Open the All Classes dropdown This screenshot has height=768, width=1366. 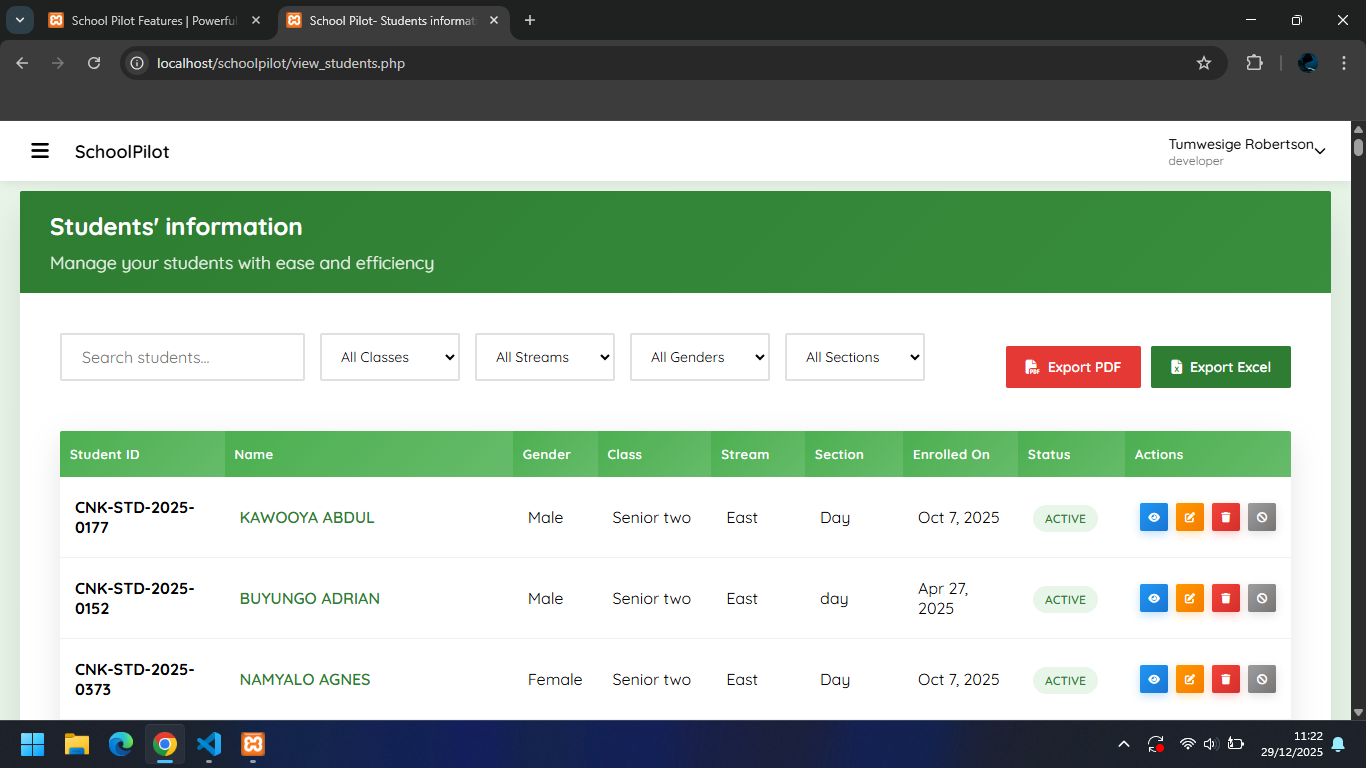pyautogui.click(x=389, y=357)
